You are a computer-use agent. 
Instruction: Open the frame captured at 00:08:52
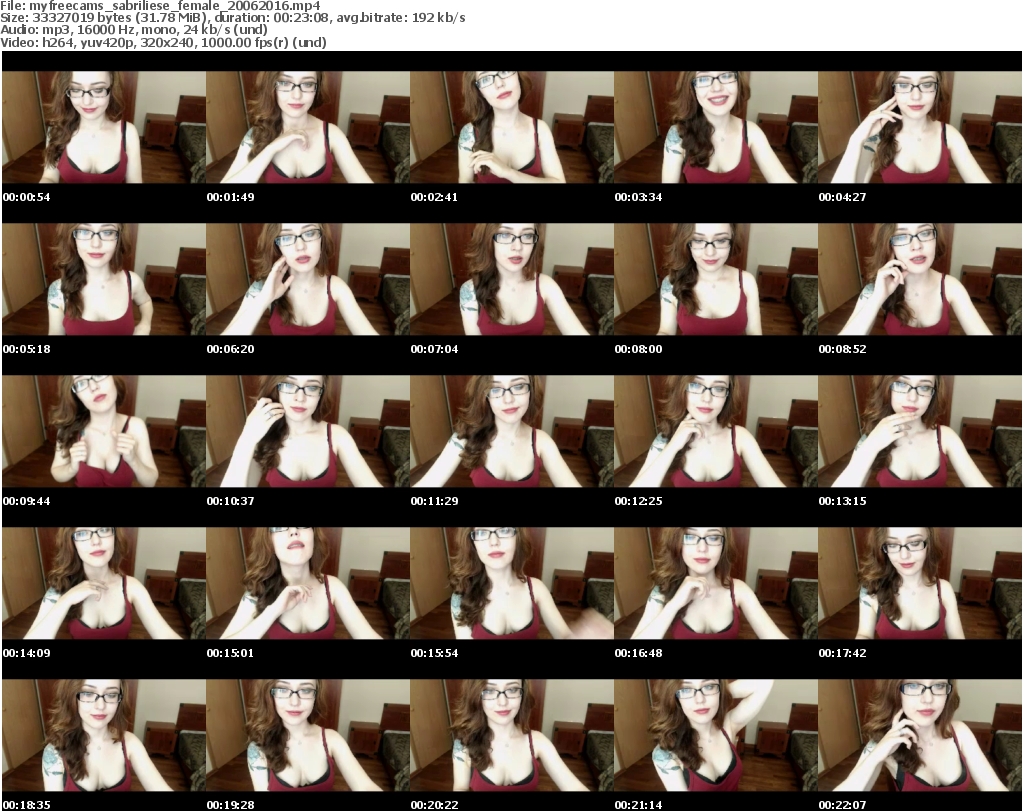[x=920, y=279]
